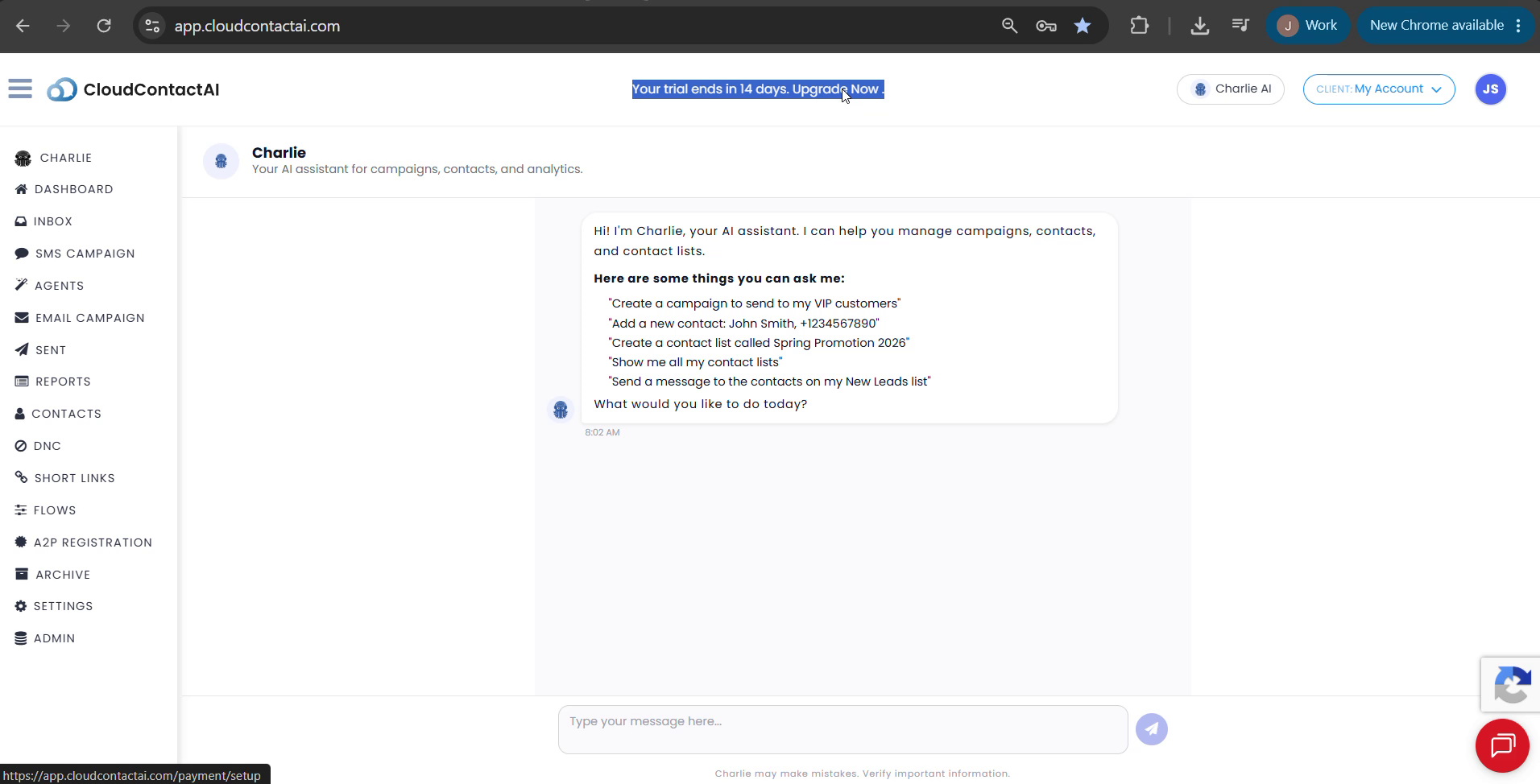Image resolution: width=1540 pixels, height=784 pixels.
Task: Click the Archive box icon
Action: point(22,574)
